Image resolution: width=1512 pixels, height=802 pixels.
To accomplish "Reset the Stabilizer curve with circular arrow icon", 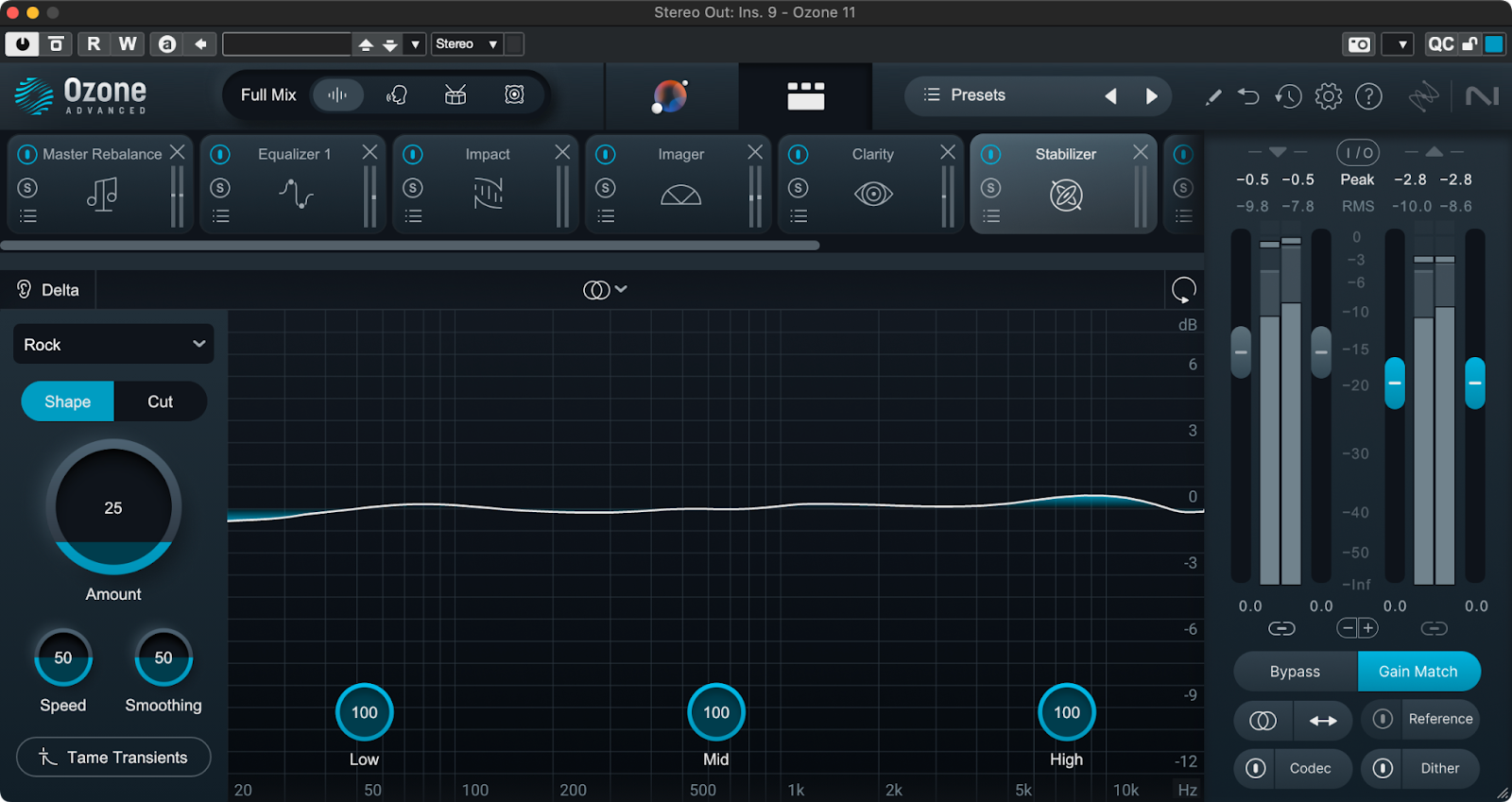I will (x=1184, y=290).
